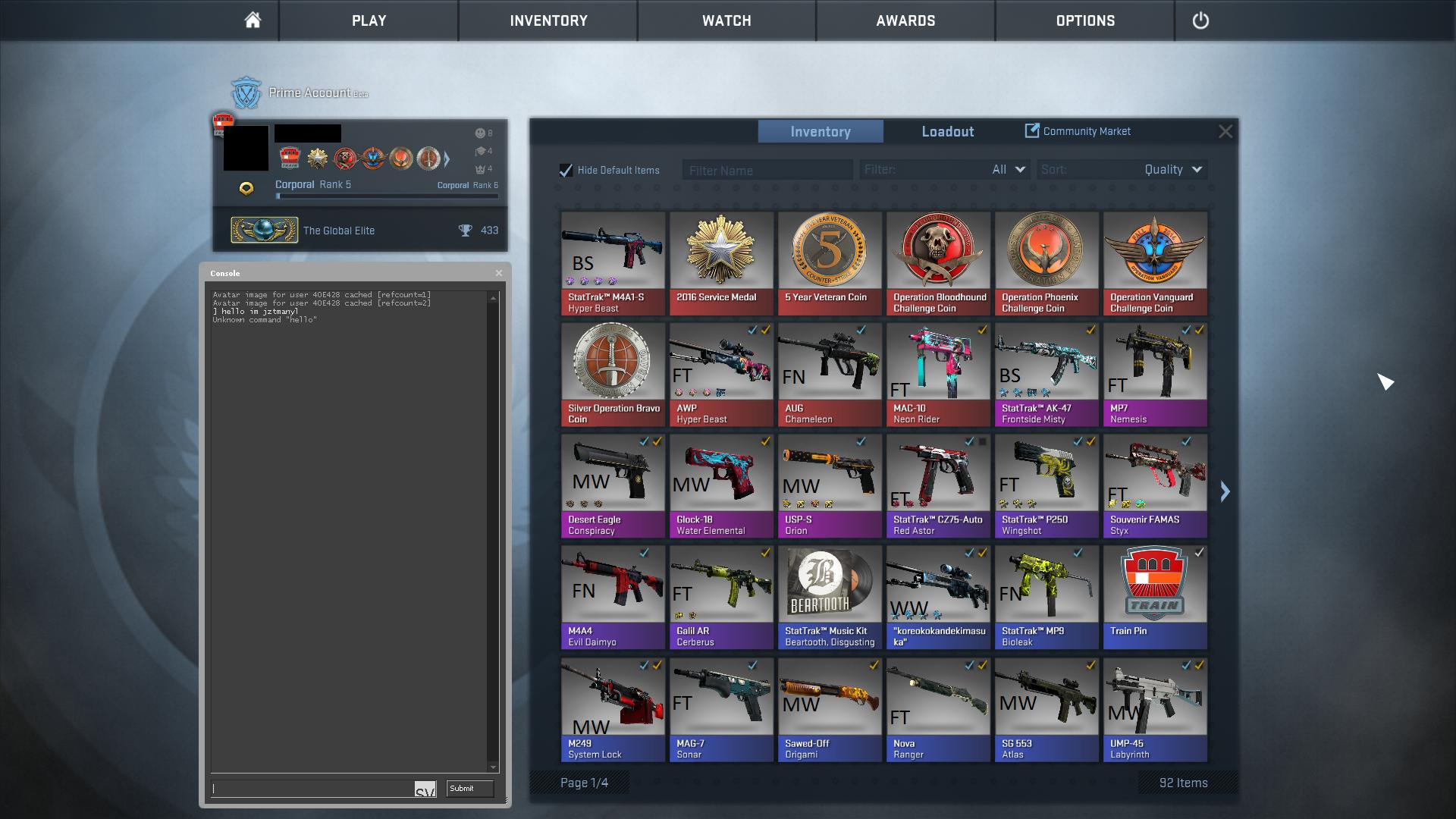Select Operation Vanguard Challenge Coin
The image size is (1456, 819).
point(1155,263)
